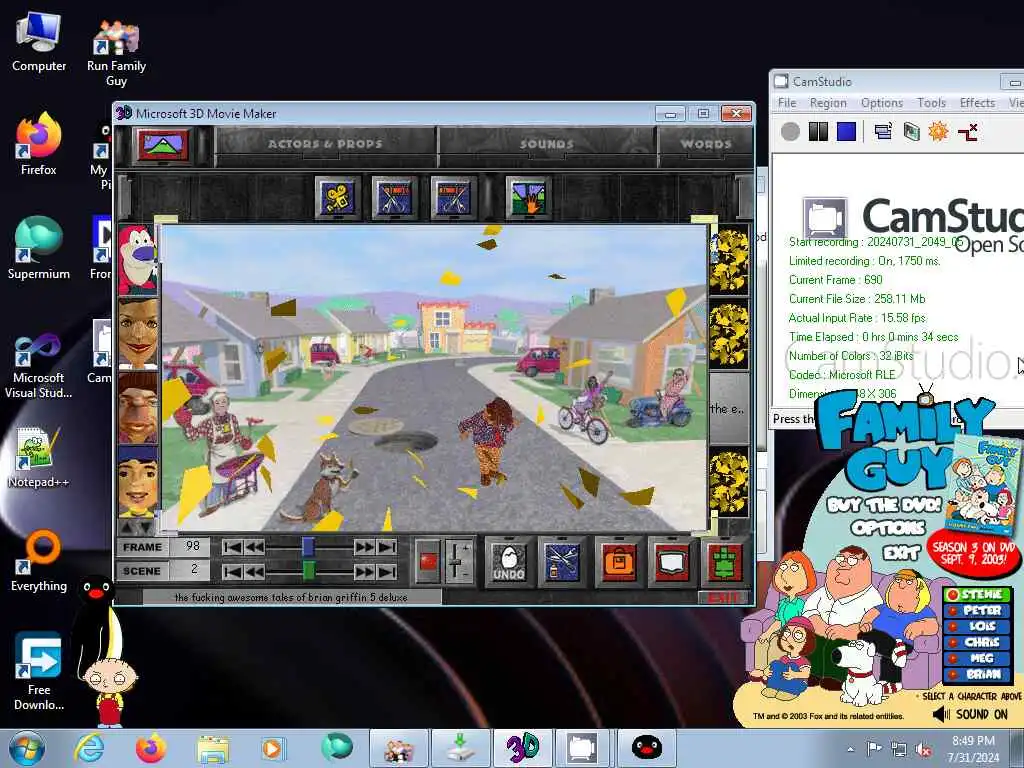Open the Supermium desktop shortcut

tap(39, 248)
